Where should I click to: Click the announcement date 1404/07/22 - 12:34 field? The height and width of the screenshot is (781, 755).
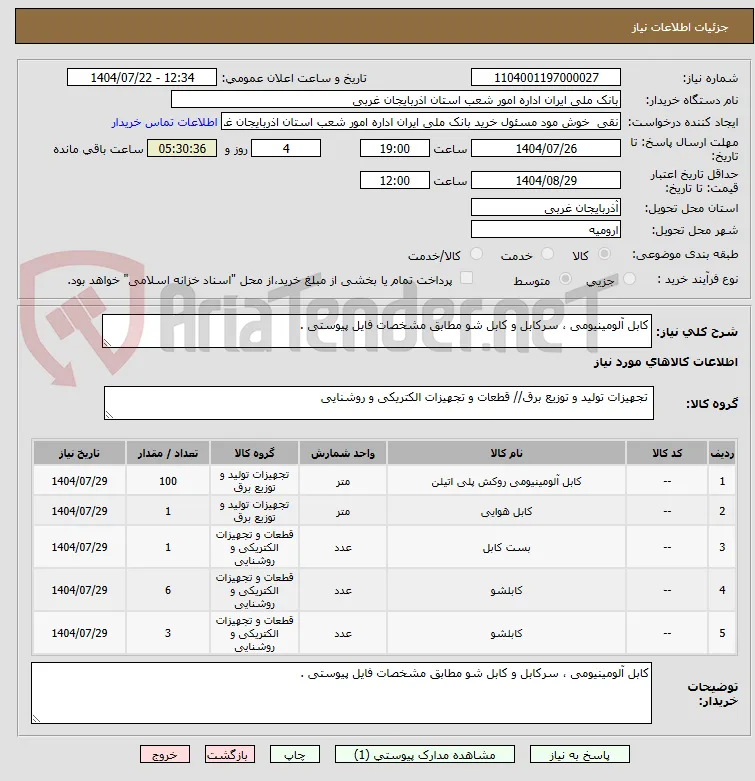(142, 78)
